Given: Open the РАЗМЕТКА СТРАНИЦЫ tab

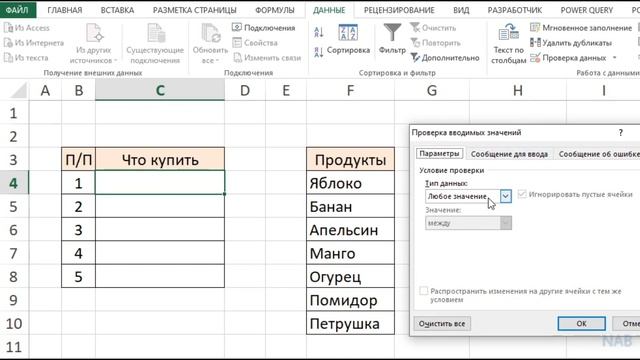Looking at the screenshot, I should (194, 10).
